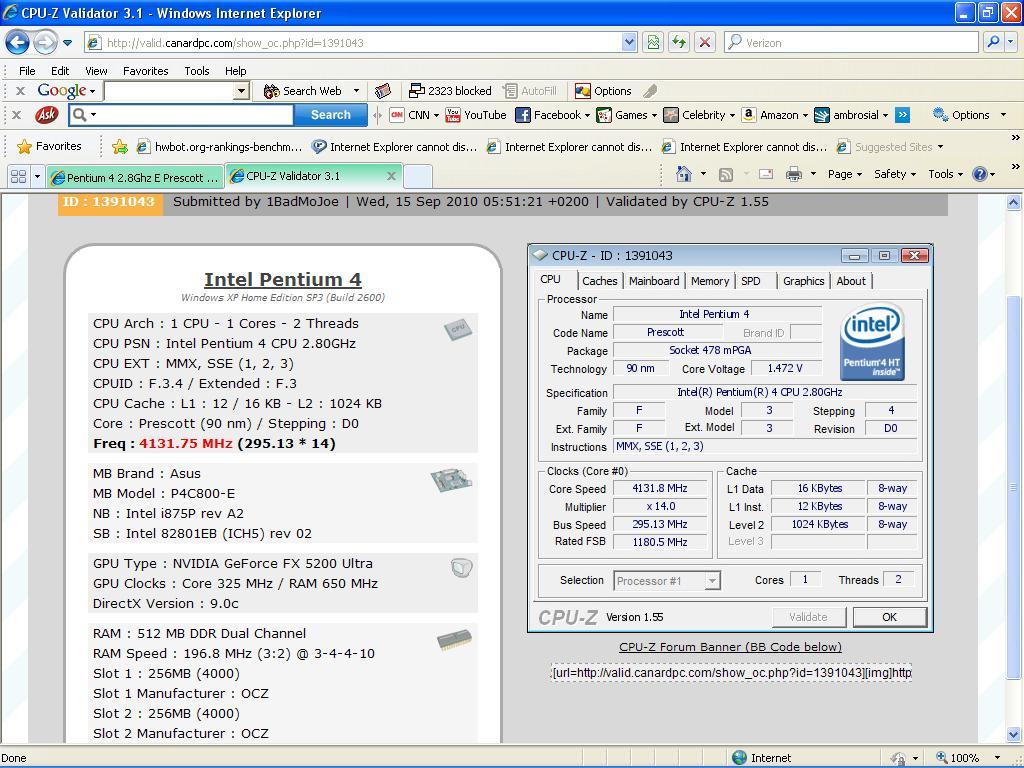Click the Google toolbar highlighter pen icon
The image size is (1024, 768).
tap(650, 91)
